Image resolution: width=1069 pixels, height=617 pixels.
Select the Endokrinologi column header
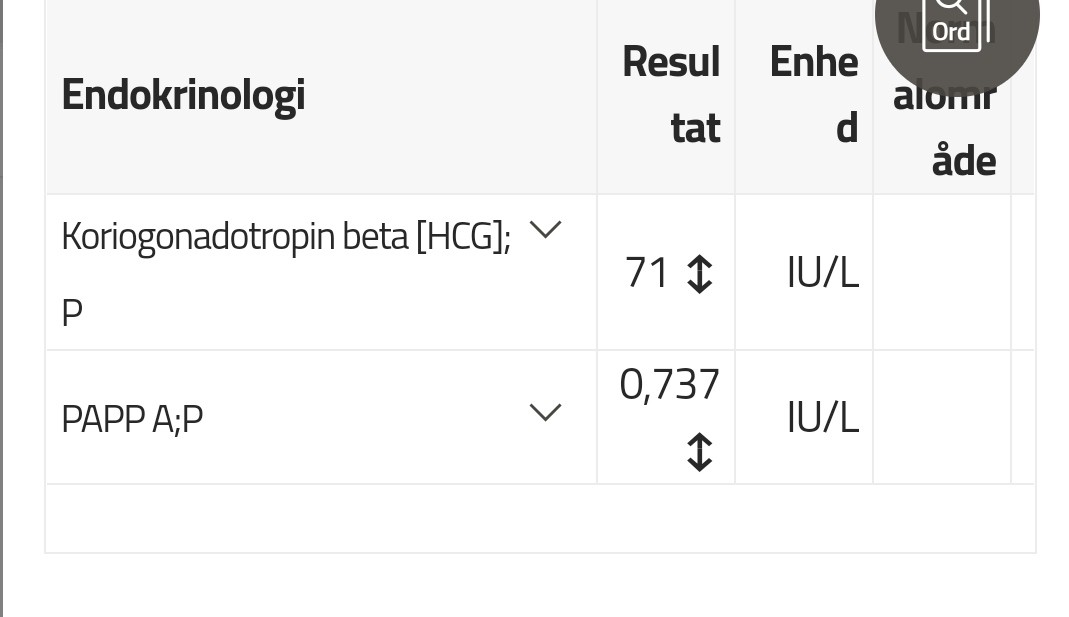click(183, 95)
